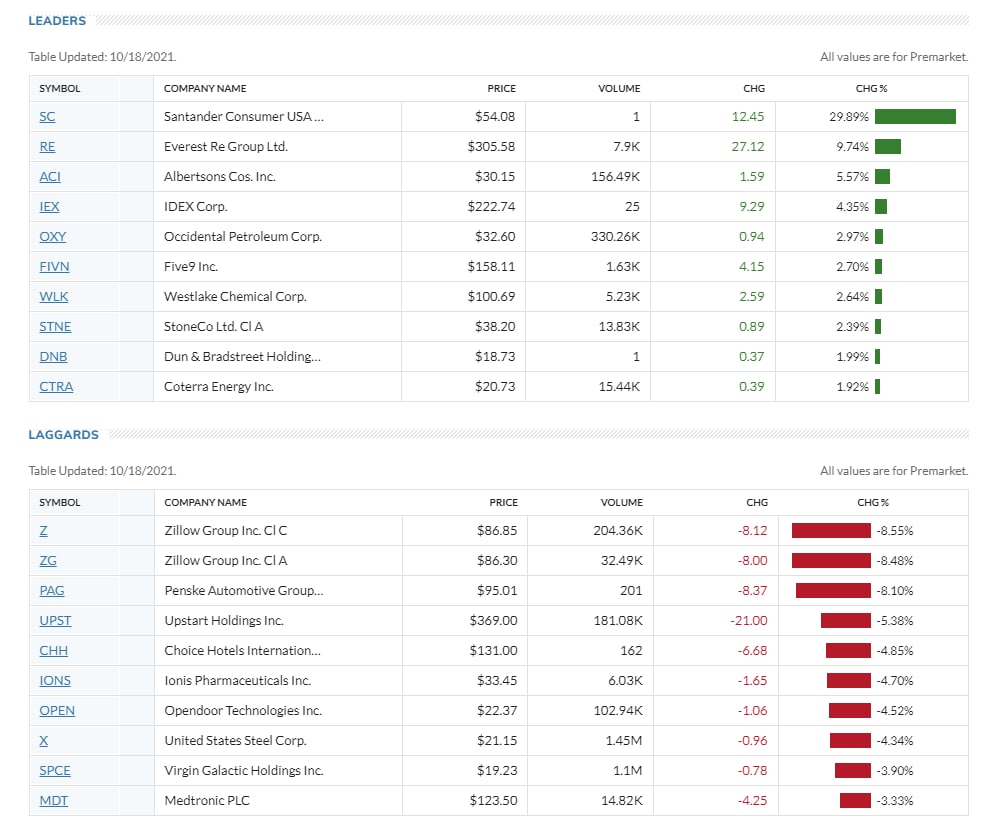Viewport: 988px width, 828px height.
Task: Click the -21.00 change value
Action: pyautogui.click(x=749, y=621)
